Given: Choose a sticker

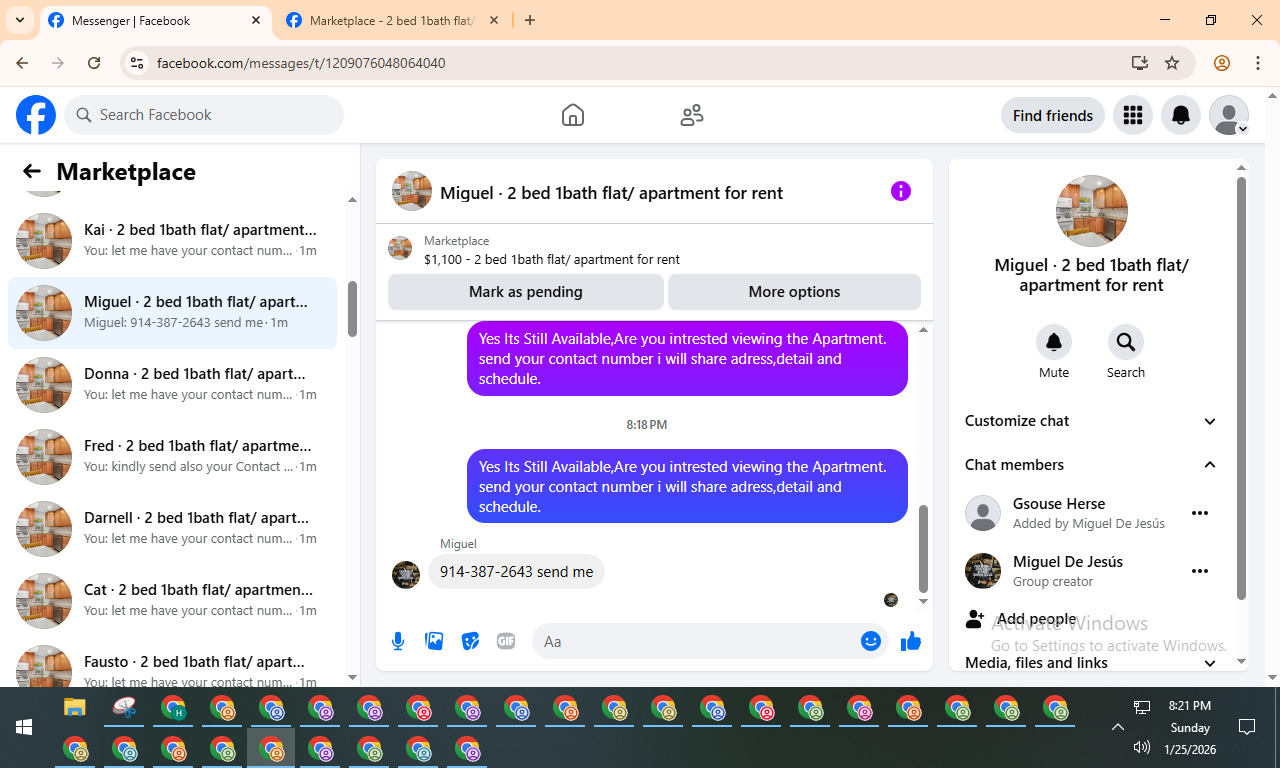Looking at the screenshot, I should click(470, 641).
